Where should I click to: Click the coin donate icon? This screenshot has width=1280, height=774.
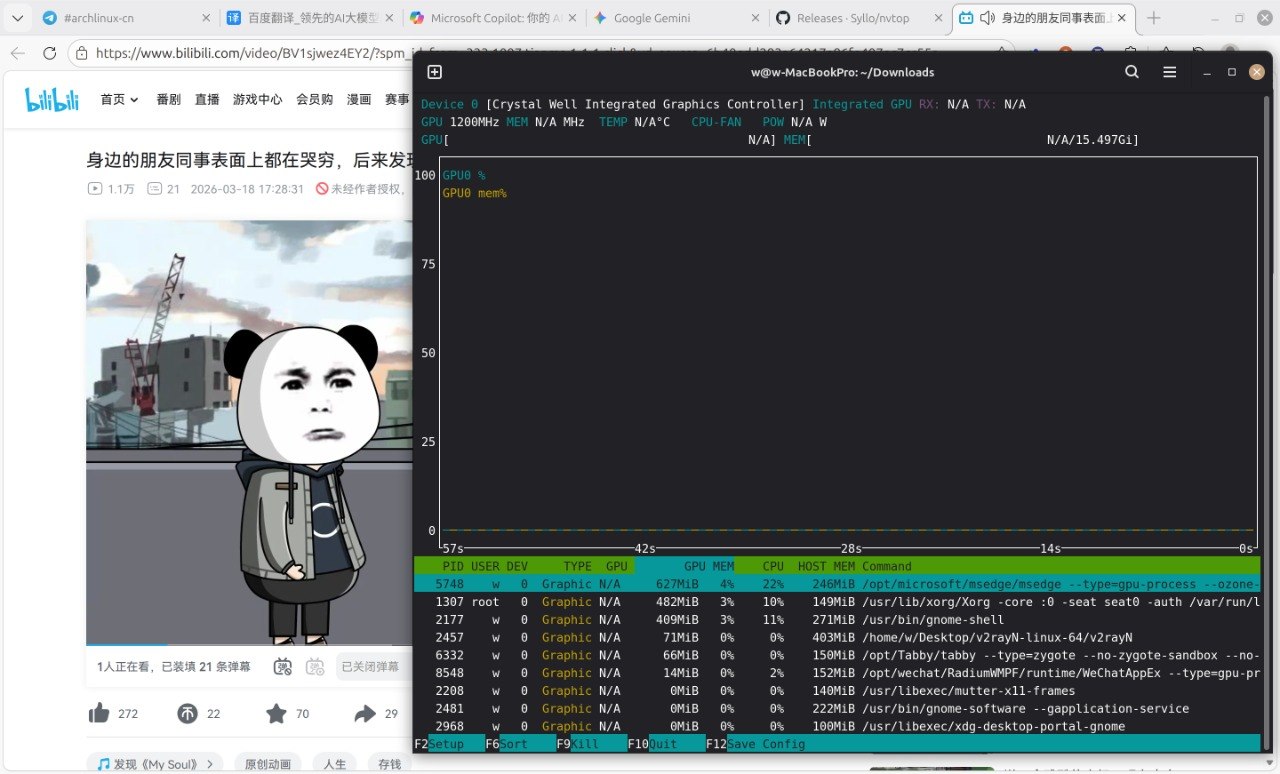(x=187, y=713)
